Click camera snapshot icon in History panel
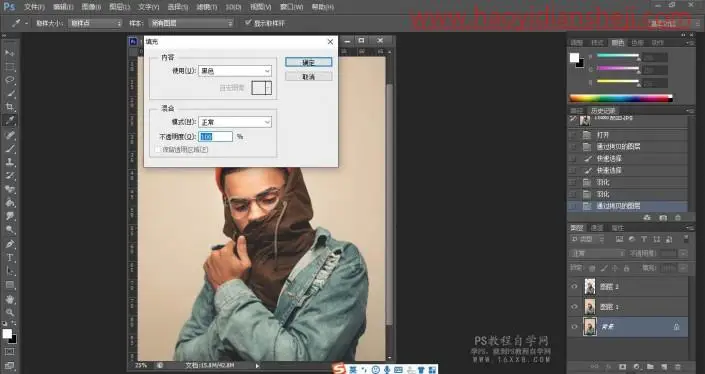 point(663,218)
